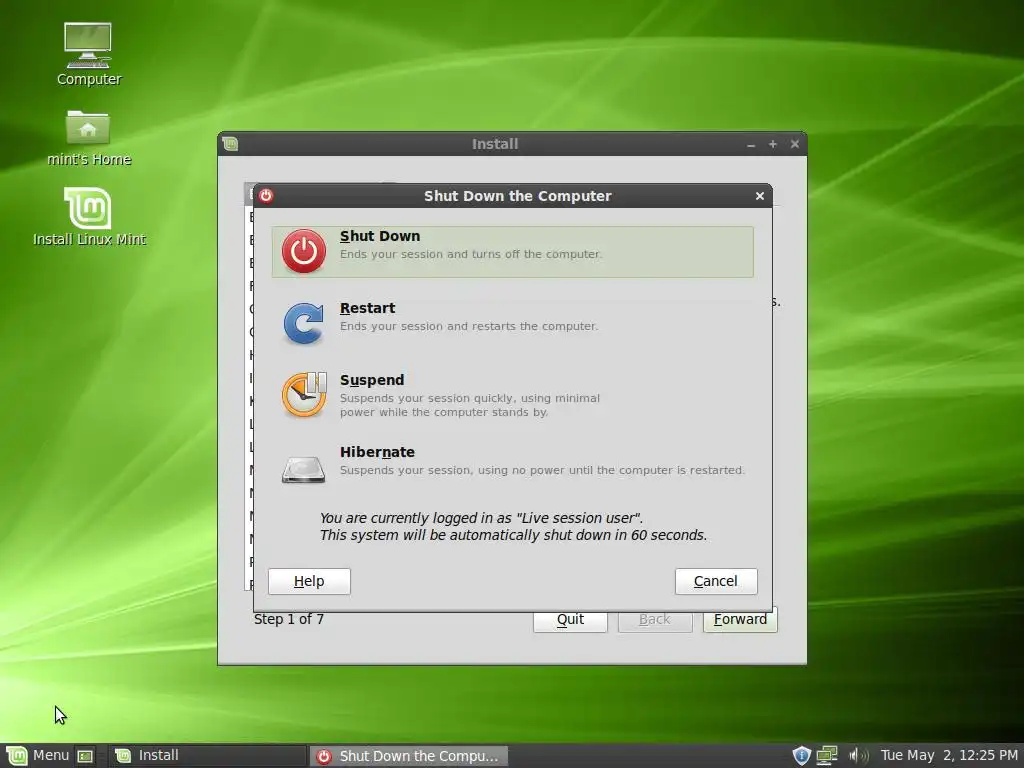Click "Ends your session and restarts the computer." text

pyautogui.click(x=469, y=326)
